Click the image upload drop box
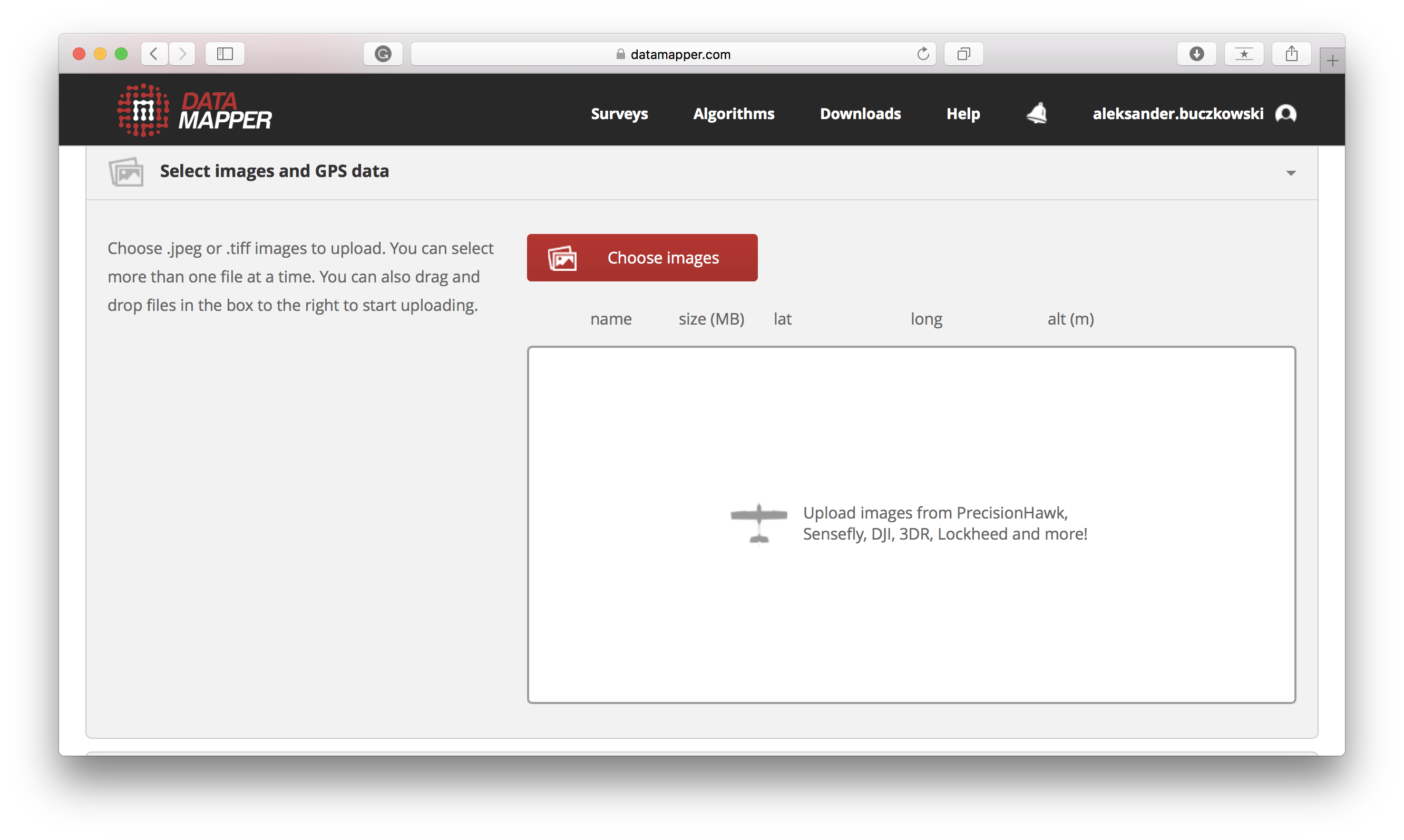 pyautogui.click(x=911, y=525)
